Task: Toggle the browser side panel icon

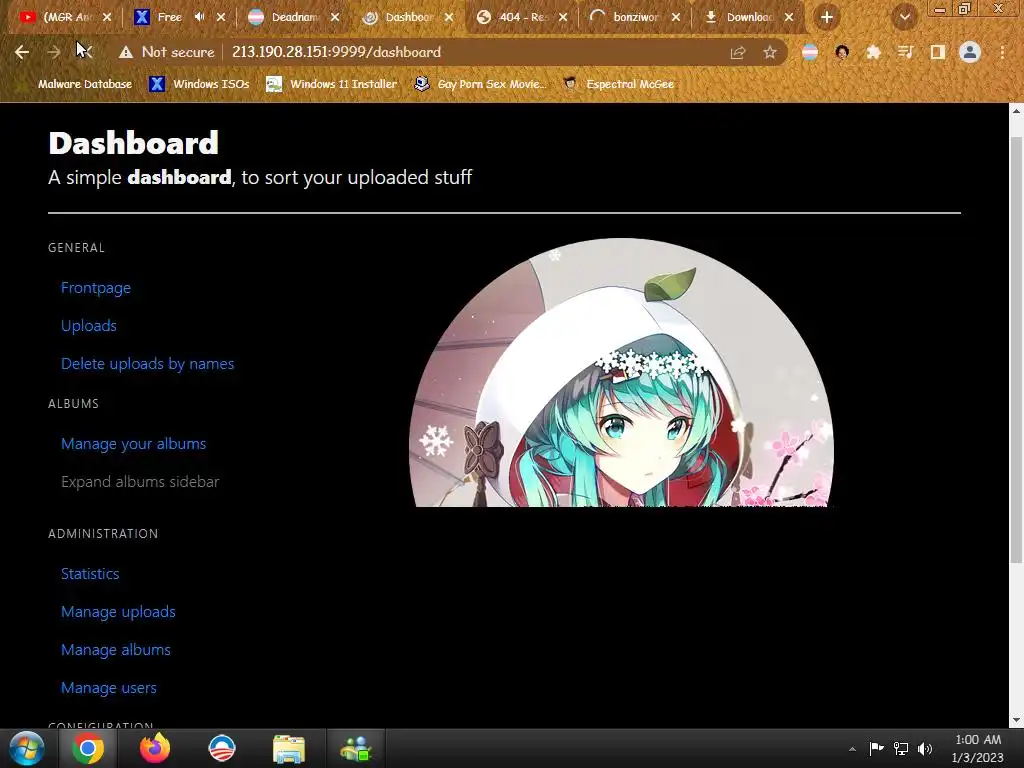Action: click(938, 52)
